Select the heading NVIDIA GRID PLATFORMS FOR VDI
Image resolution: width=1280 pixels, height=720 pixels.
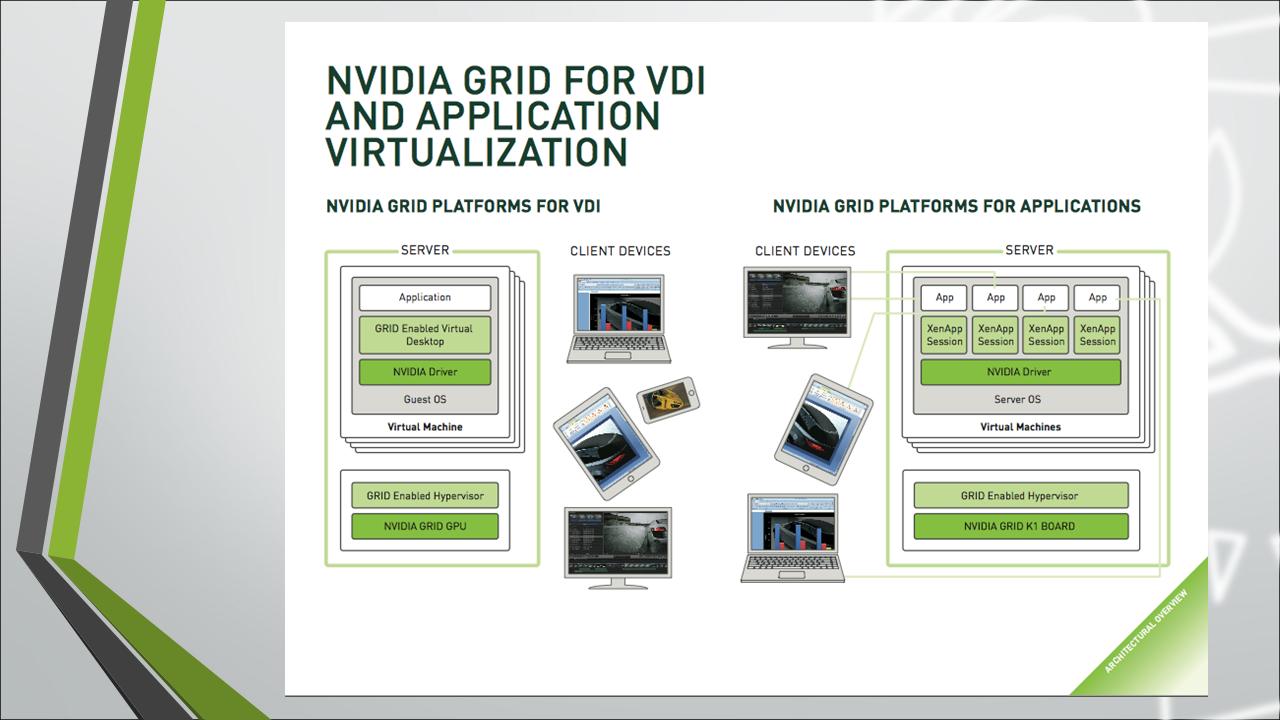tap(463, 207)
